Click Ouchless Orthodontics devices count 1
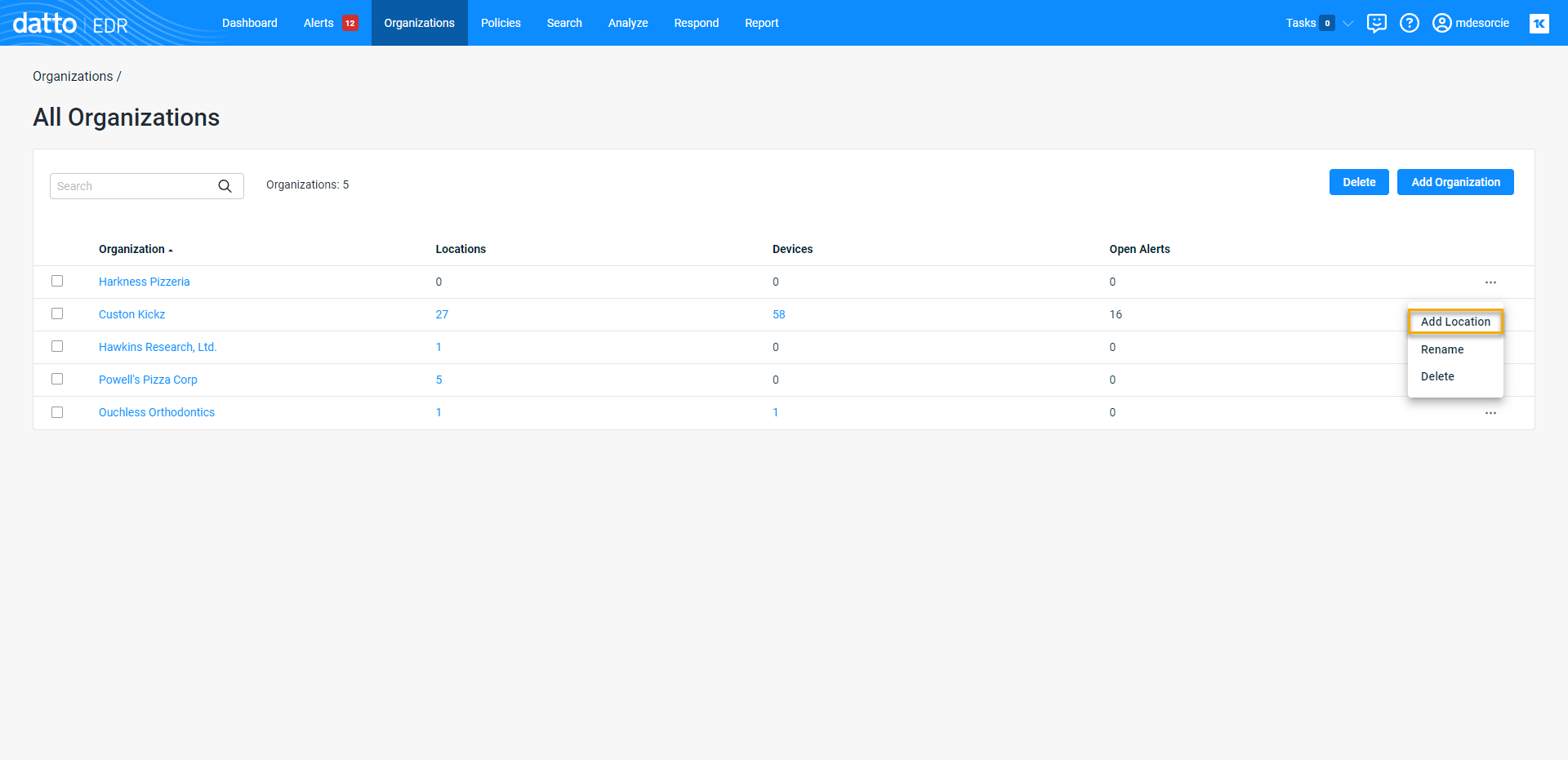Image resolution: width=1568 pixels, height=760 pixels. 776,412
